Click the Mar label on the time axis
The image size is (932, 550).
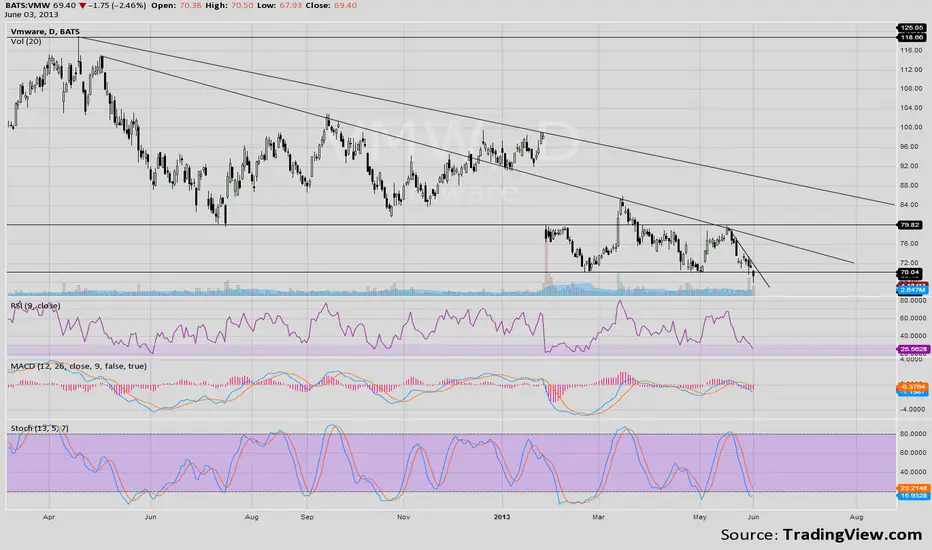click(x=599, y=517)
